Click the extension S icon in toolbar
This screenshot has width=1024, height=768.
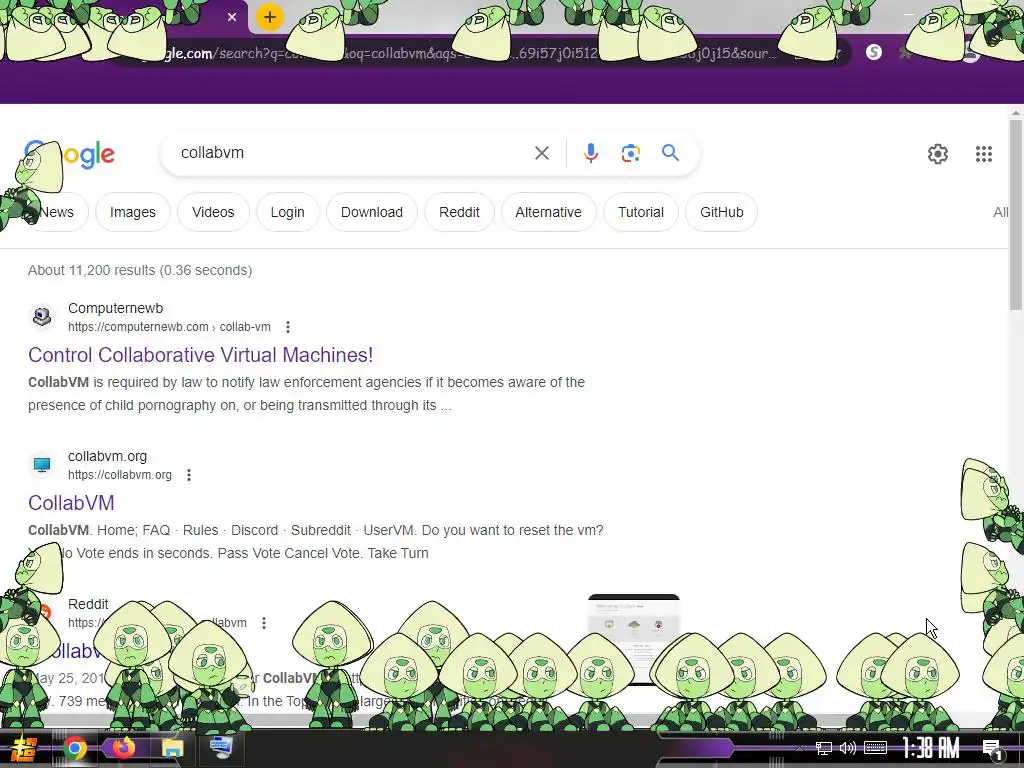(874, 52)
